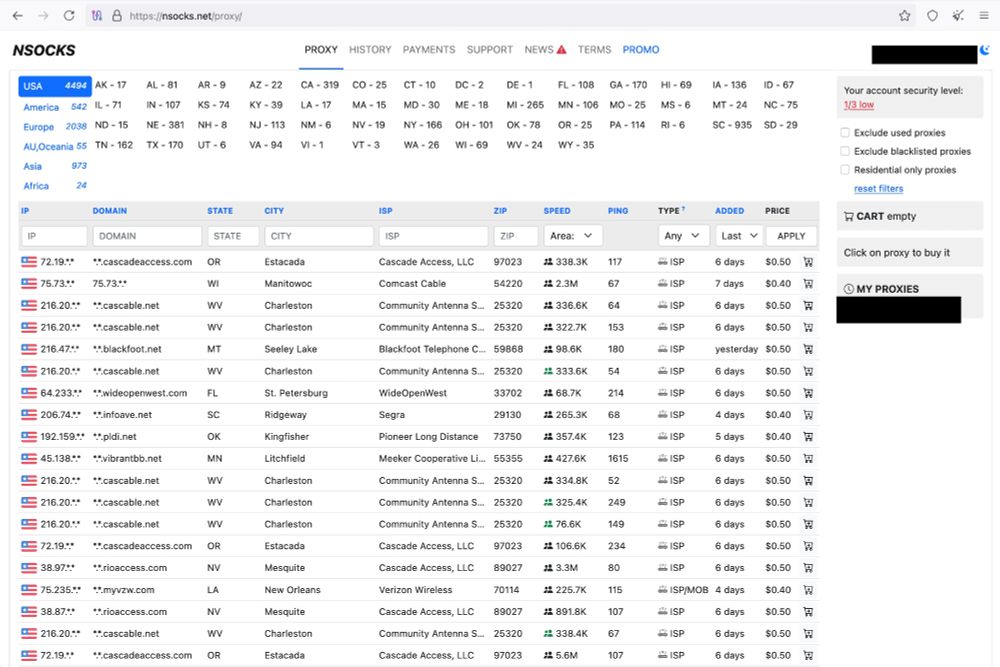Image resolution: width=1000 pixels, height=667 pixels.
Task: Click Blackfoot Telephone ISP cell
Action: pyautogui.click(x=432, y=349)
